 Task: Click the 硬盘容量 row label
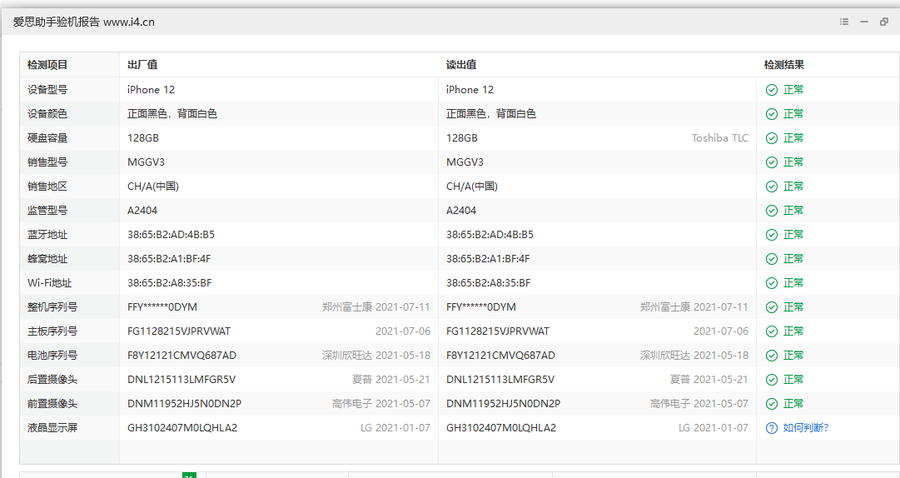(47, 138)
